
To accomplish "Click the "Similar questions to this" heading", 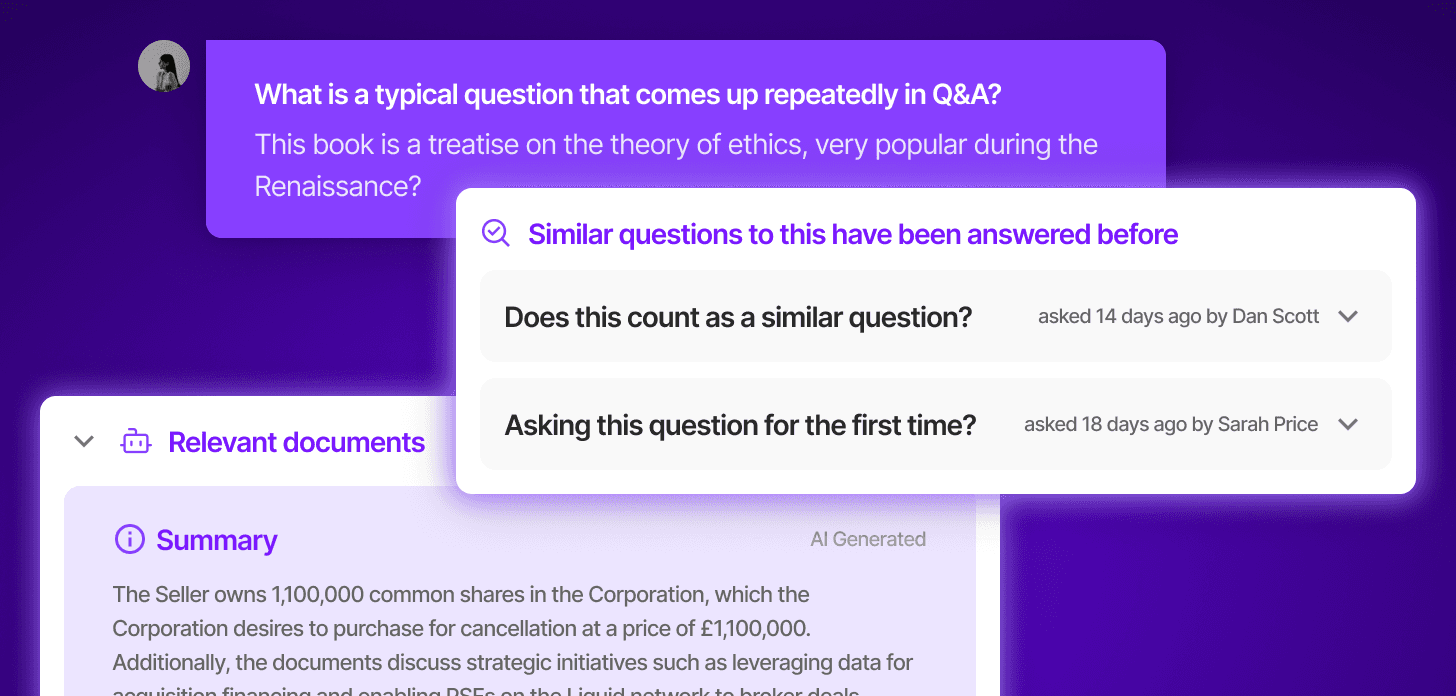I will 853,234.
